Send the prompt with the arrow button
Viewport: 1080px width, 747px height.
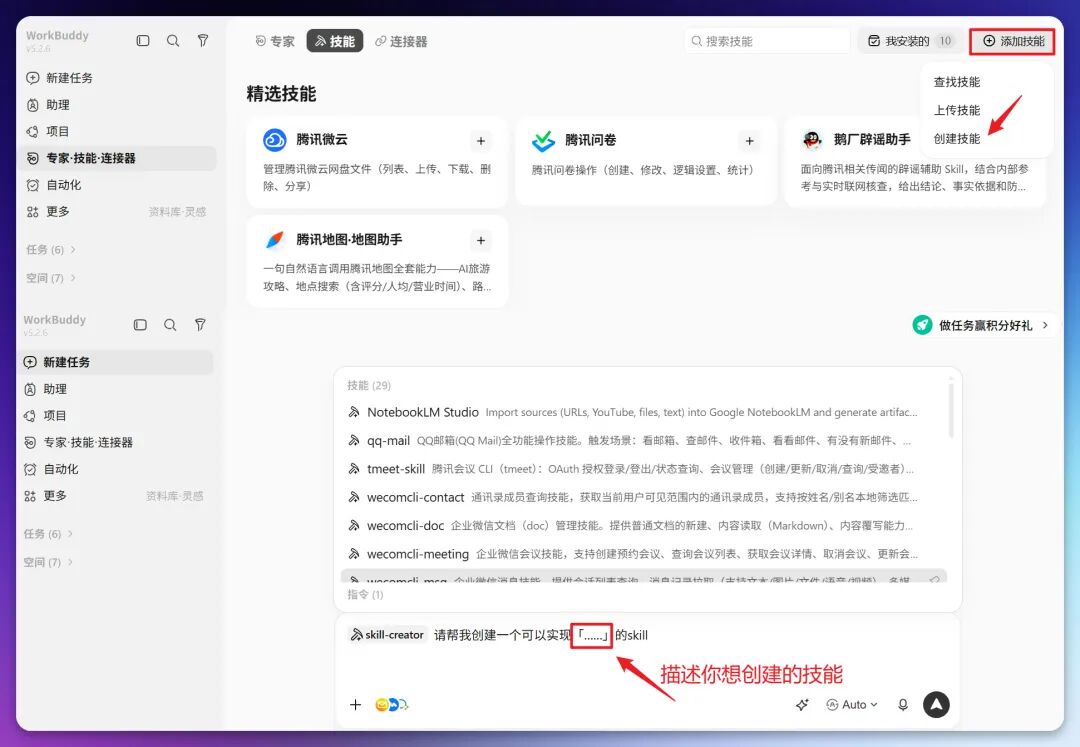[x=936, y=704]
